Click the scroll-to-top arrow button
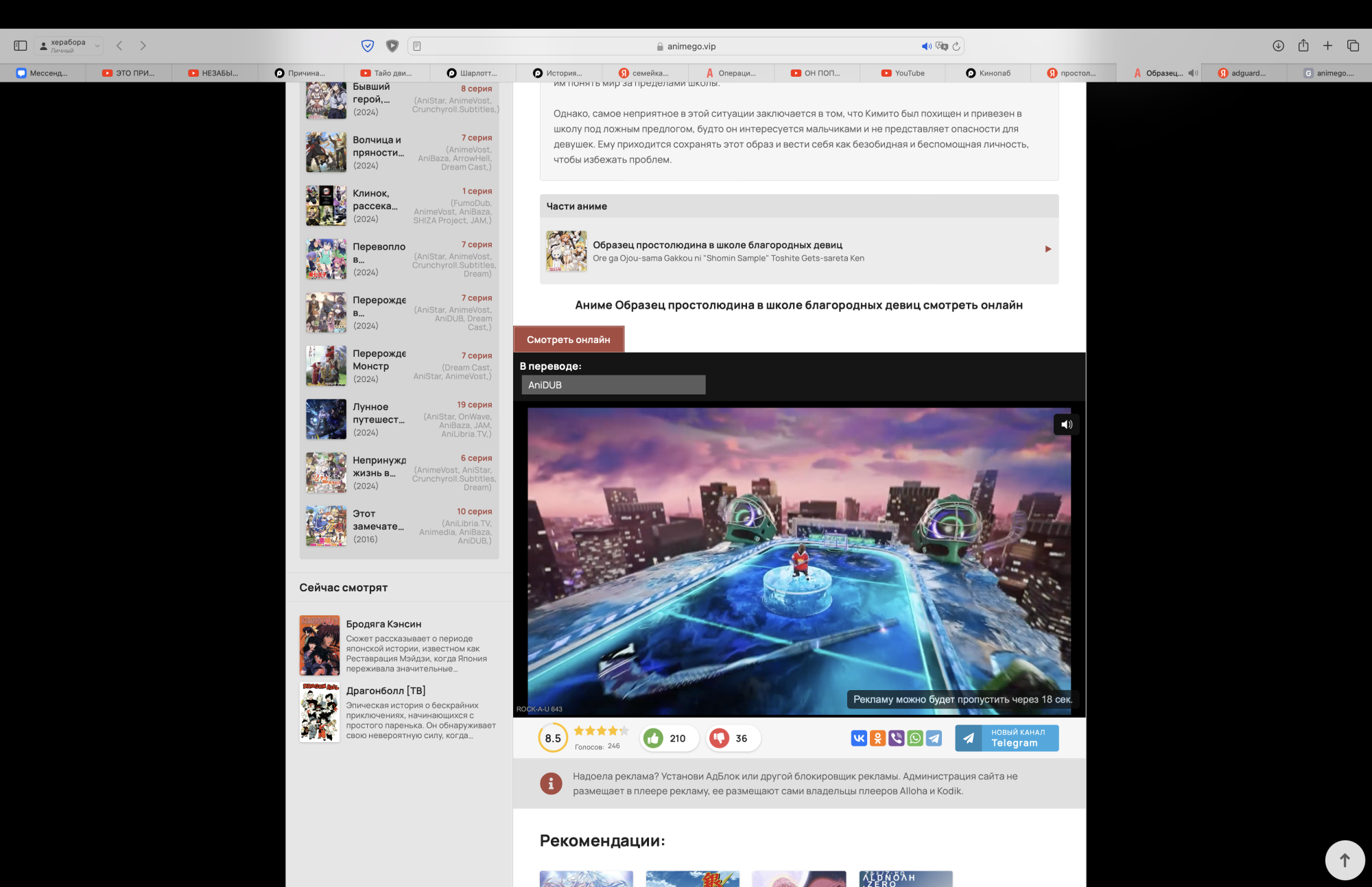1372x887 pixels. tap(1344, 860)
